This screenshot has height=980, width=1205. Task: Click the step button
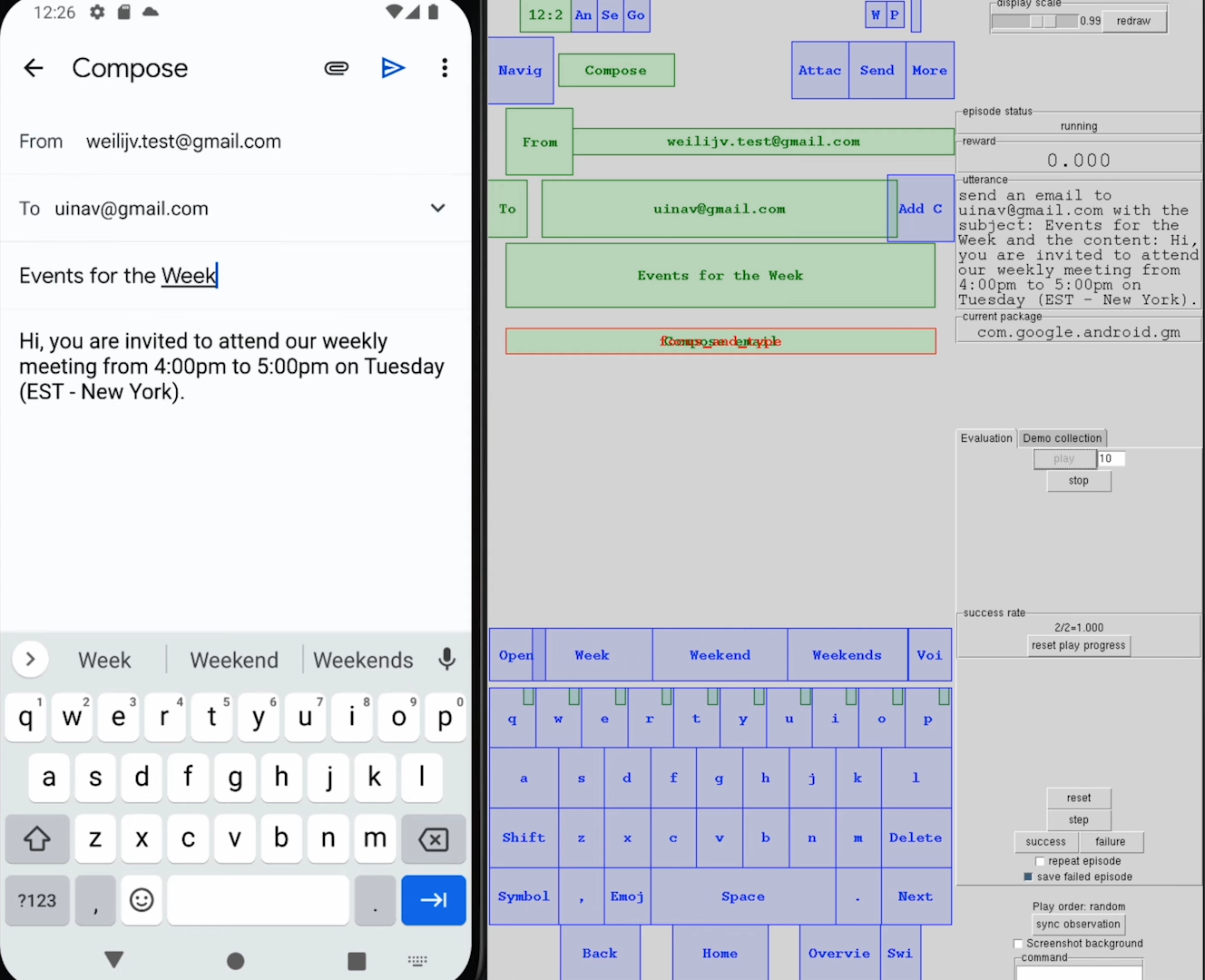coord(1079,820)
